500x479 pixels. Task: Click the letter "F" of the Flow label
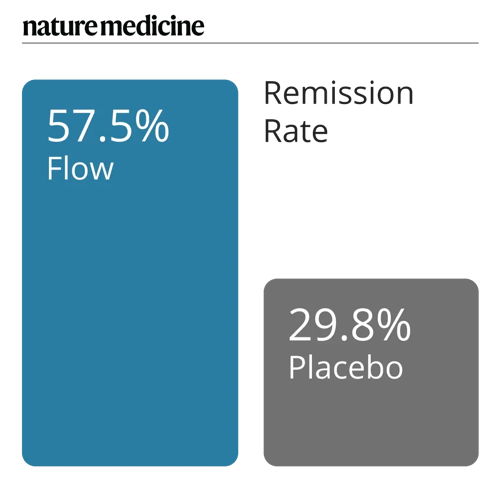click(54, 169)
